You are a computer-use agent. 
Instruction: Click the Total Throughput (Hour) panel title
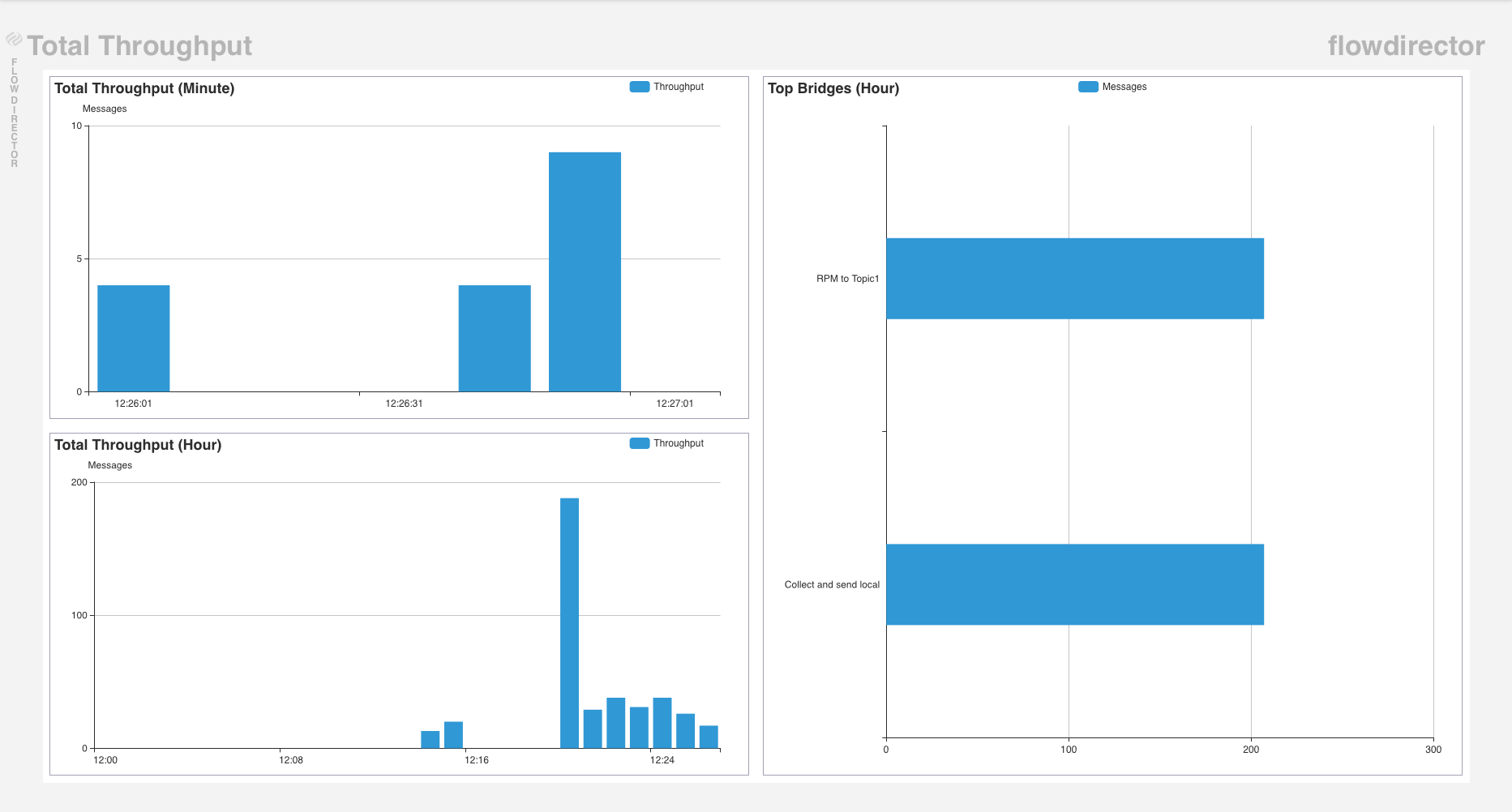138,445
